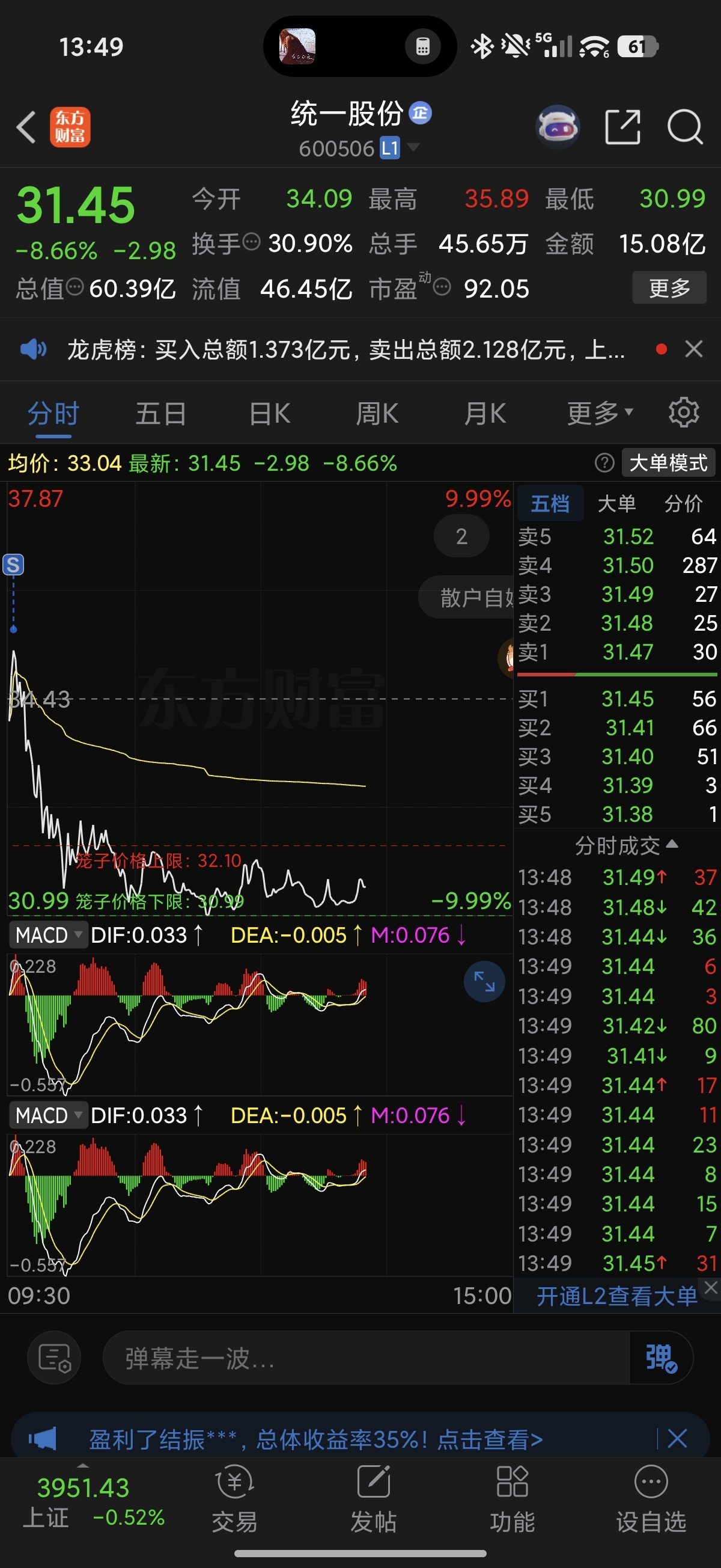Screen dimensions: 721x1568
Task: Switch to 日K tab
Action: click(270, 414)
